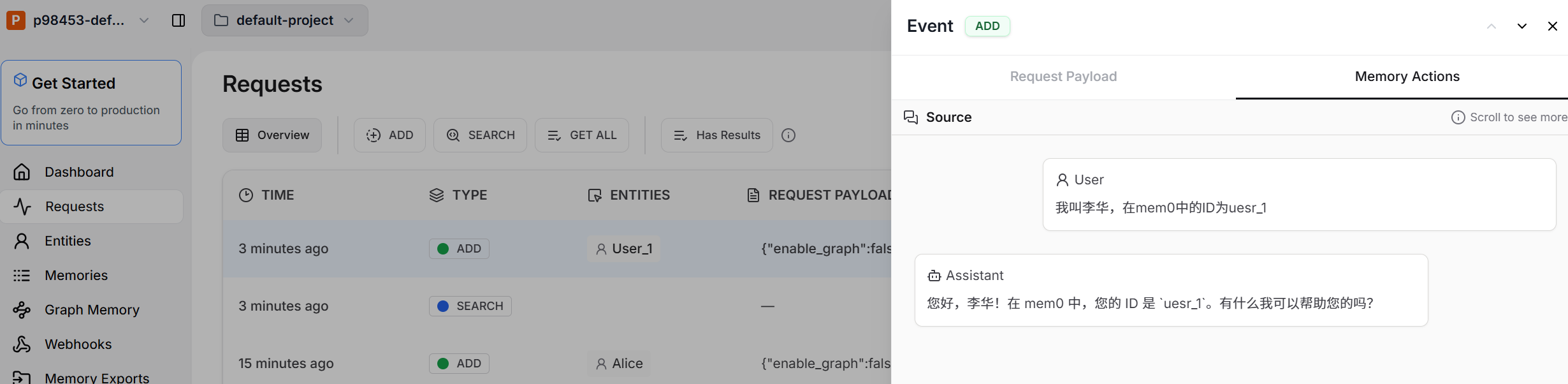The height and width of the screenshot is (384, 1568).
Task: Toggle the SEARCH request type filter
Action: point(480,135)
